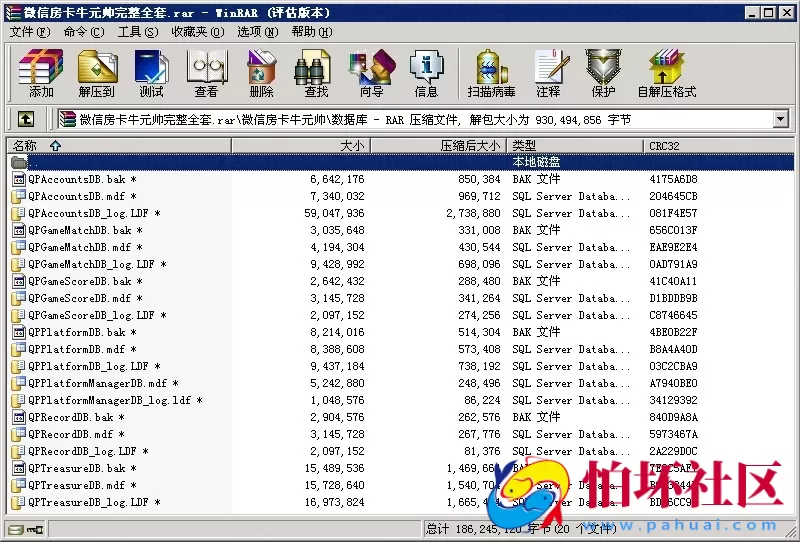This screenshot has height=542, width=800.
Task: Select file QPRecordDB.mdf
Action: pyautogui.click(x=76, y=434)
